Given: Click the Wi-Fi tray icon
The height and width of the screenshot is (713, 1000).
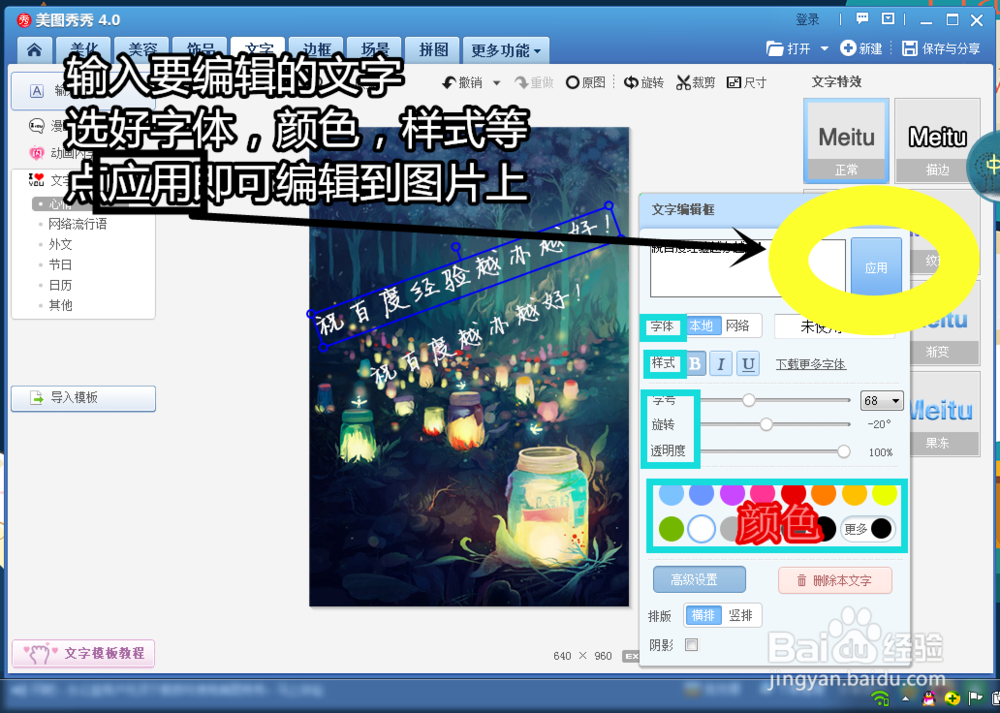Looking at the screenshot, I should pos(881,698).
